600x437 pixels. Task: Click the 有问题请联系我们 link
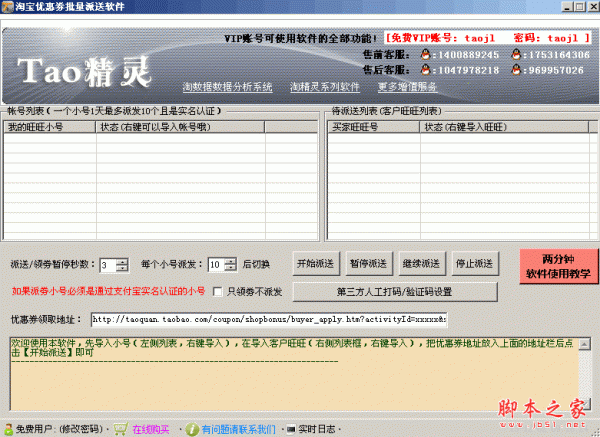(x=238, y=429)
